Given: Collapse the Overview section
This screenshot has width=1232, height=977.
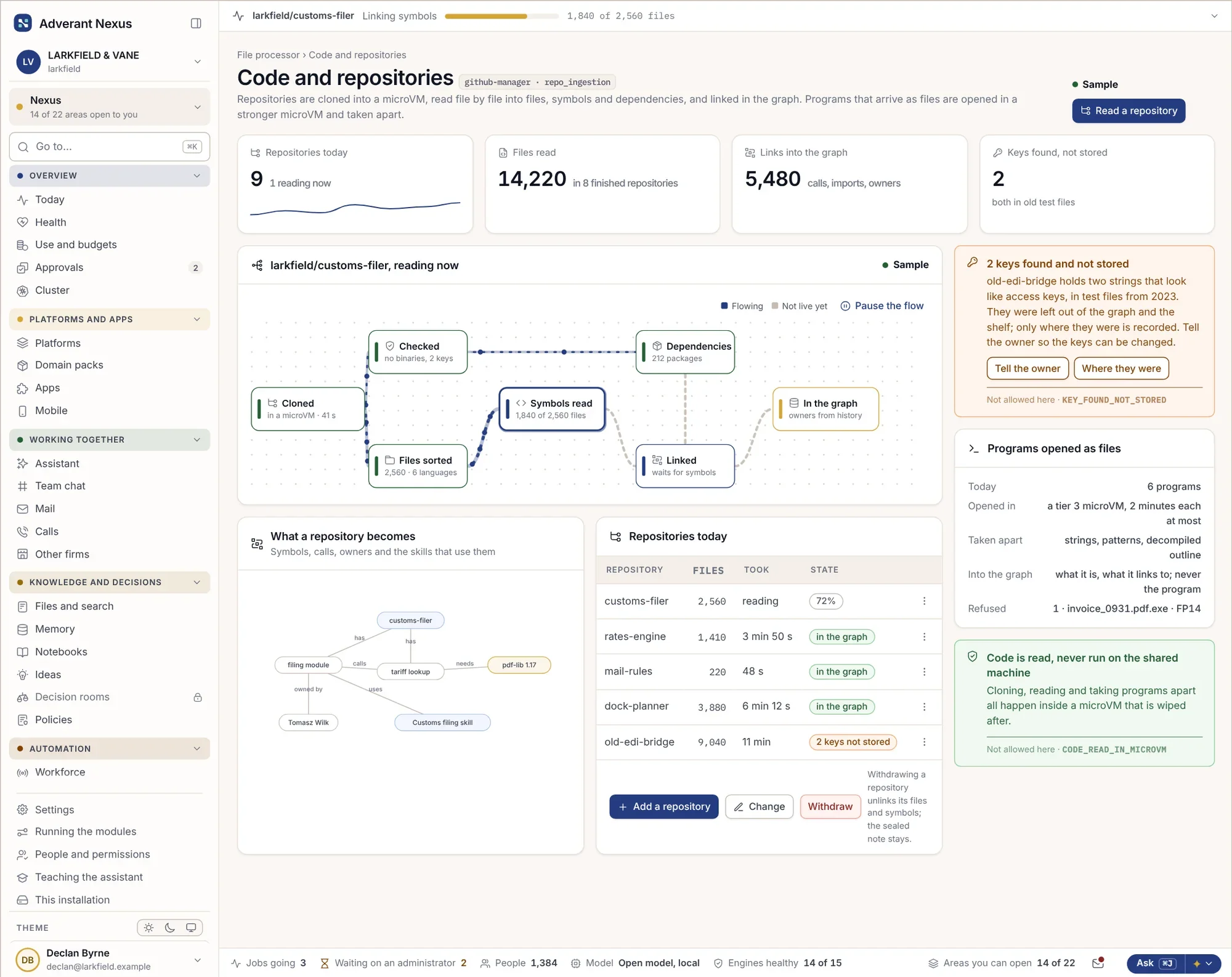Looking at the screenshot, I should 110,176.
